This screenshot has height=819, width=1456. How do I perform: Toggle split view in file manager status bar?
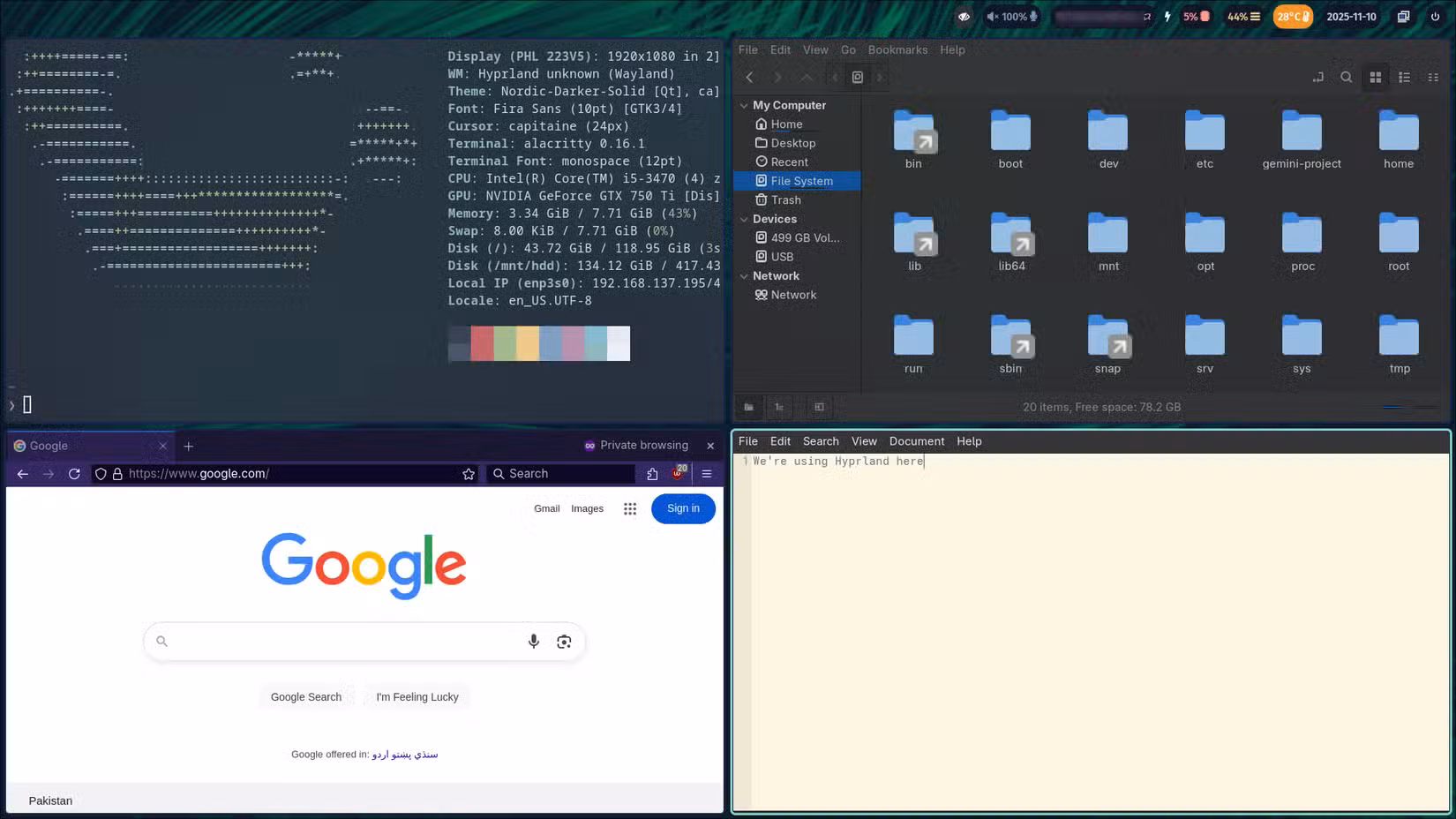tap(819, 407)
